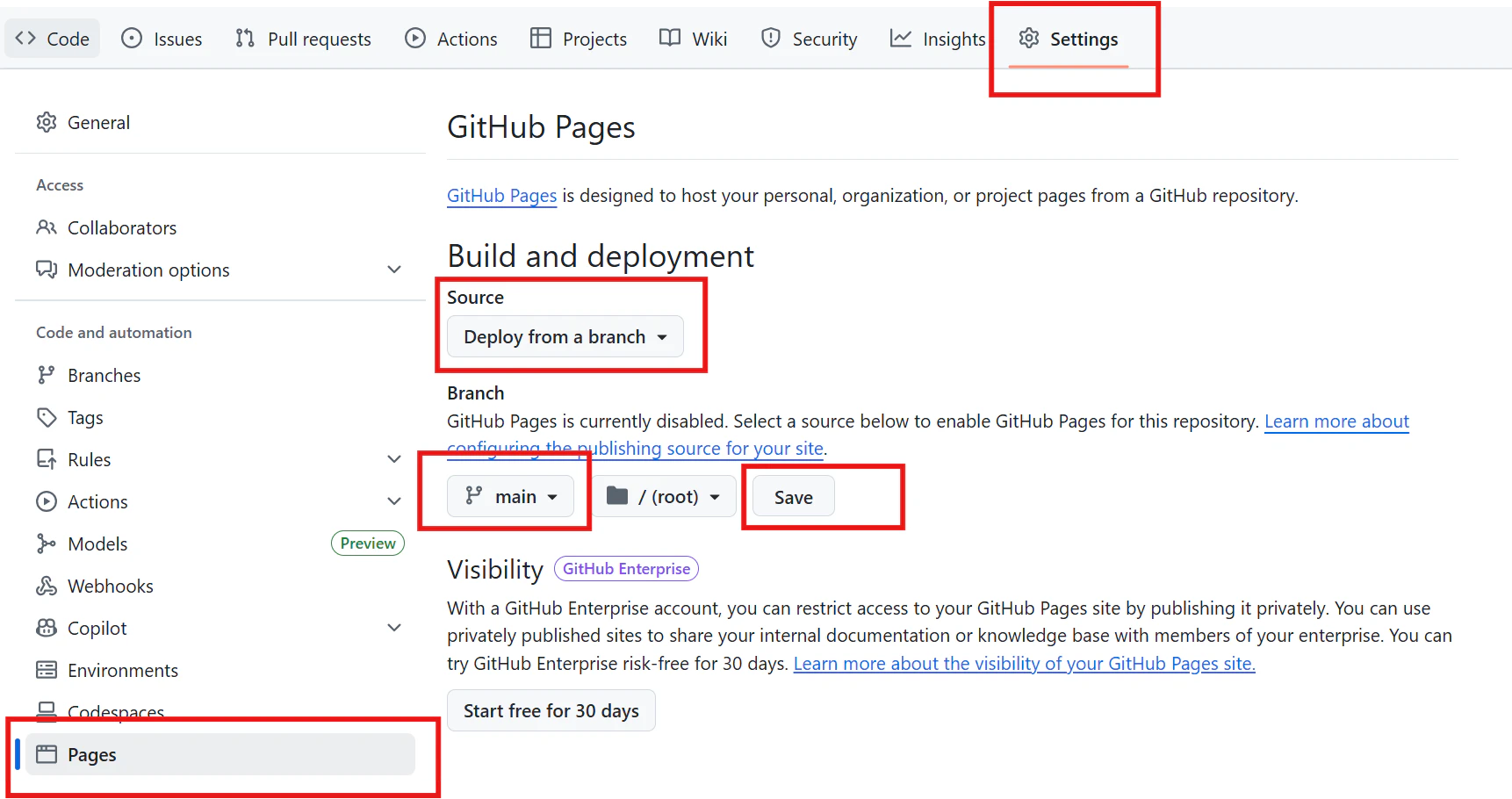
Task: Click the Preview badge next to Models
Action: (368, 543)
